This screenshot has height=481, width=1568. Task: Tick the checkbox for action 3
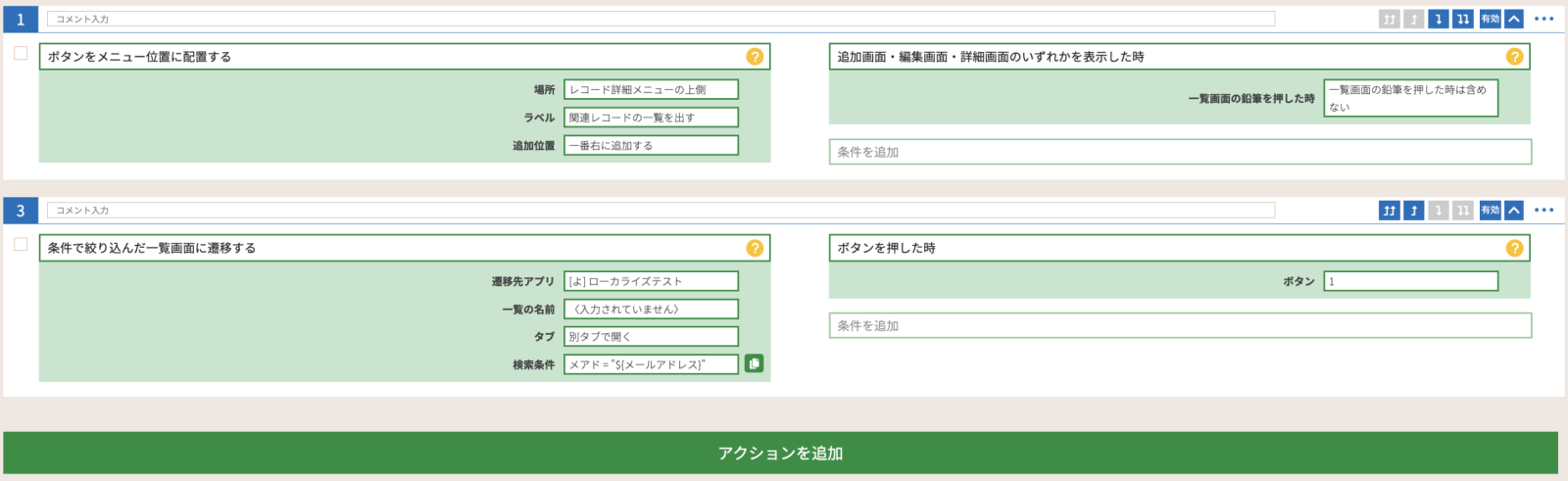tap(21, 244)
